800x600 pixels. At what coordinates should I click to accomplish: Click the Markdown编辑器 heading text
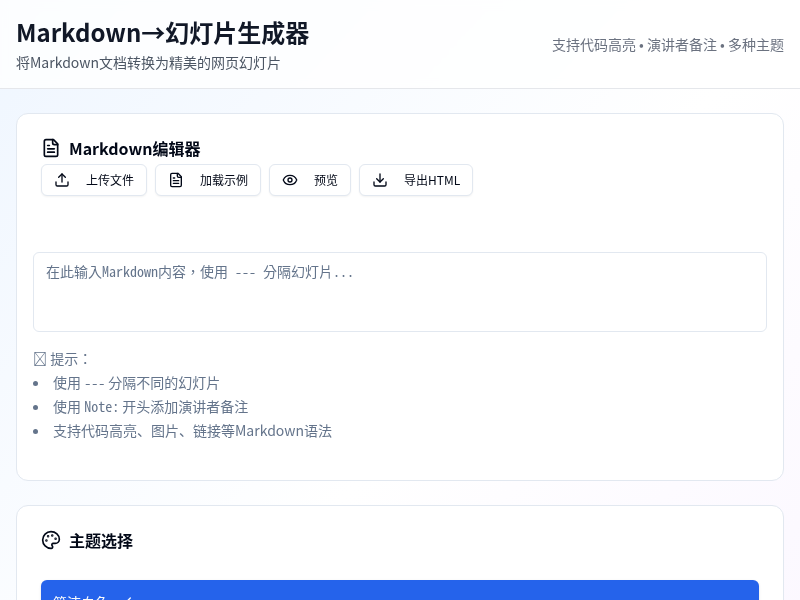click(135, 149)
